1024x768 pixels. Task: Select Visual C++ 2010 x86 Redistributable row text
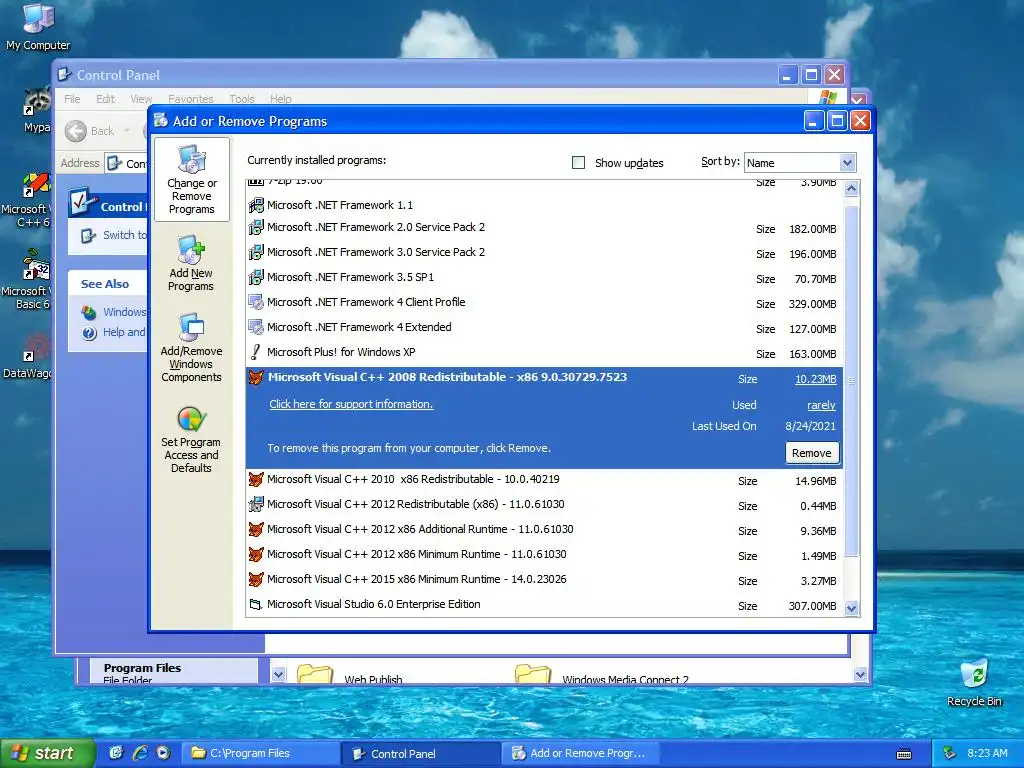click(413, 479)
